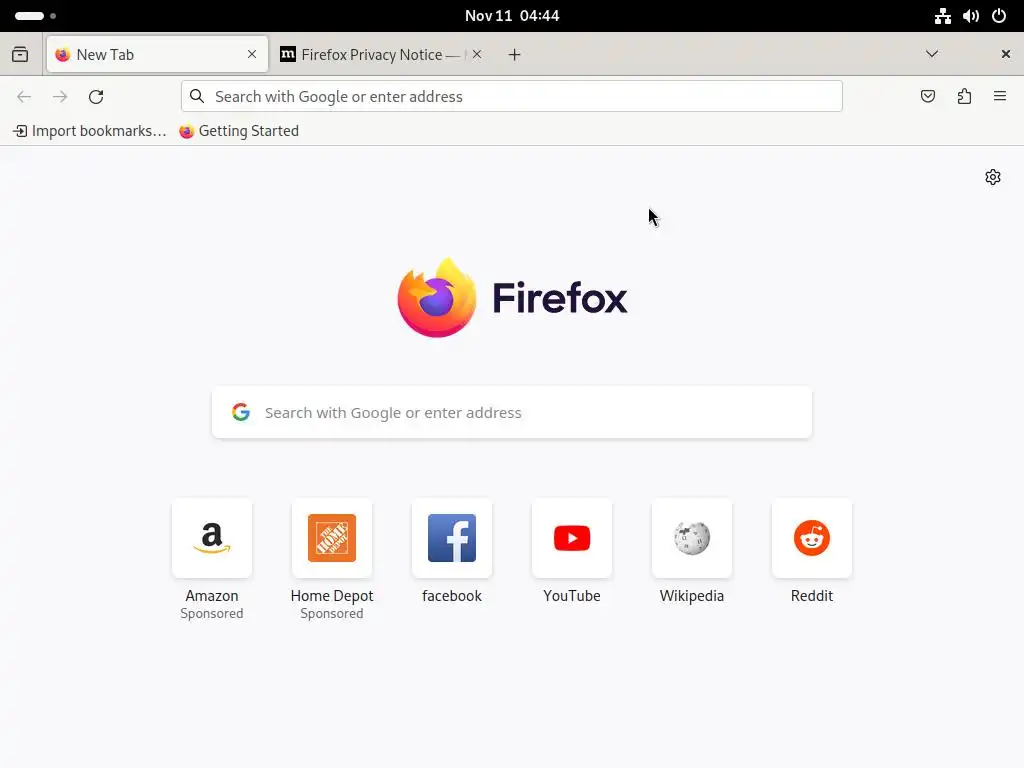Open the hamburger application menu
Viewport: 1024px width, 768px height.
coord(1000,96)
